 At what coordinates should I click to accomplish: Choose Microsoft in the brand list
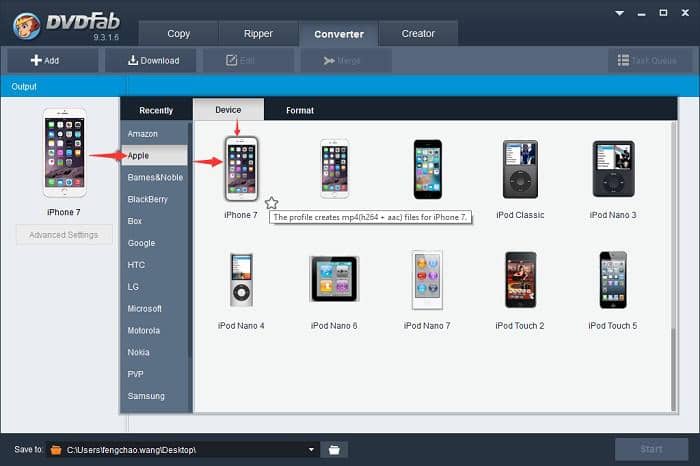154,308
